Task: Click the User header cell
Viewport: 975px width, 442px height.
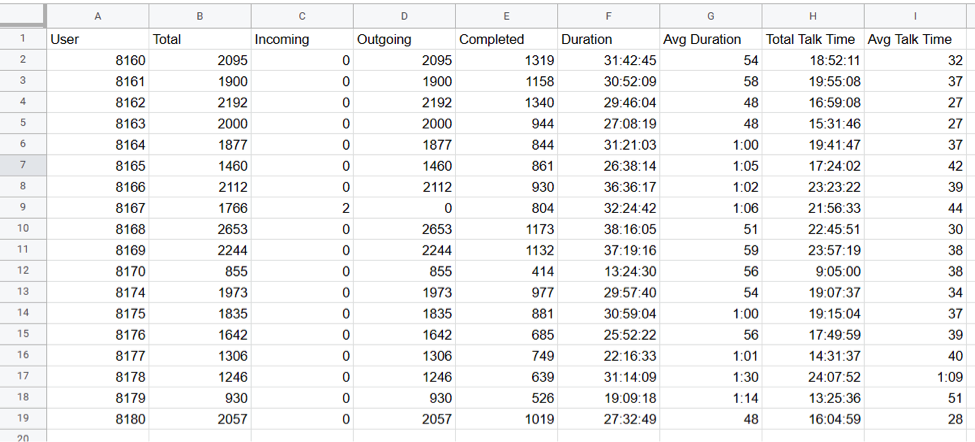Action: (x=97, y=39)
